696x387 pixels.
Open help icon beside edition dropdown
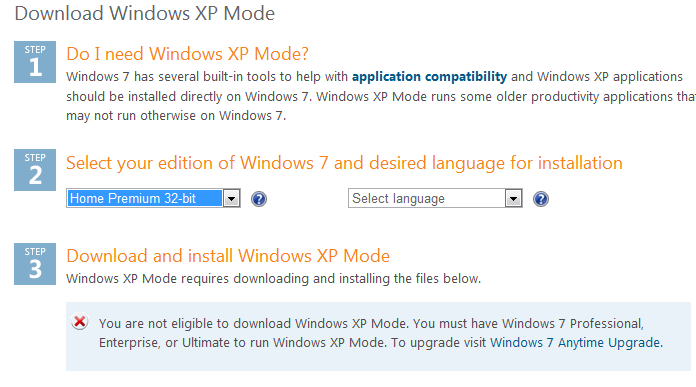[x=259, y=199]
